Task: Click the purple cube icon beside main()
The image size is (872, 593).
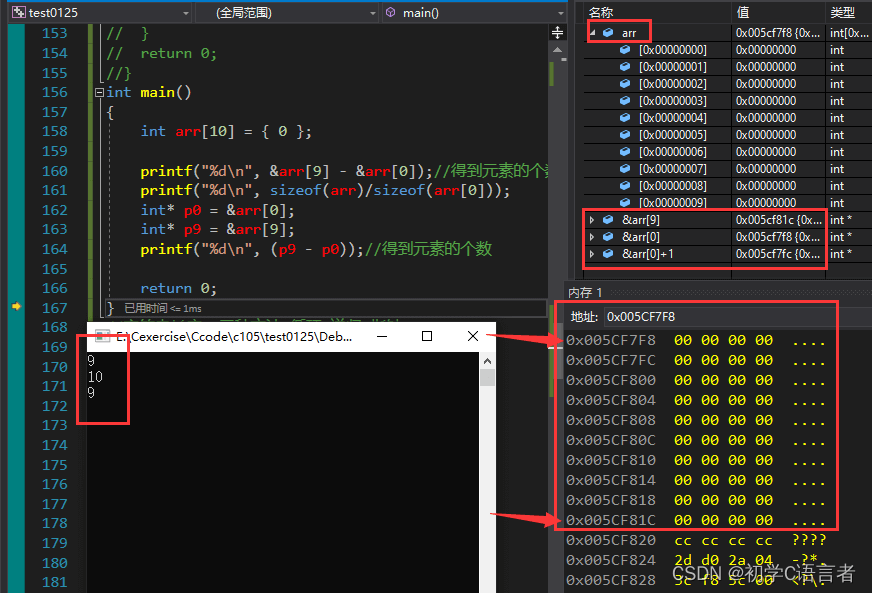Action: 390,13
